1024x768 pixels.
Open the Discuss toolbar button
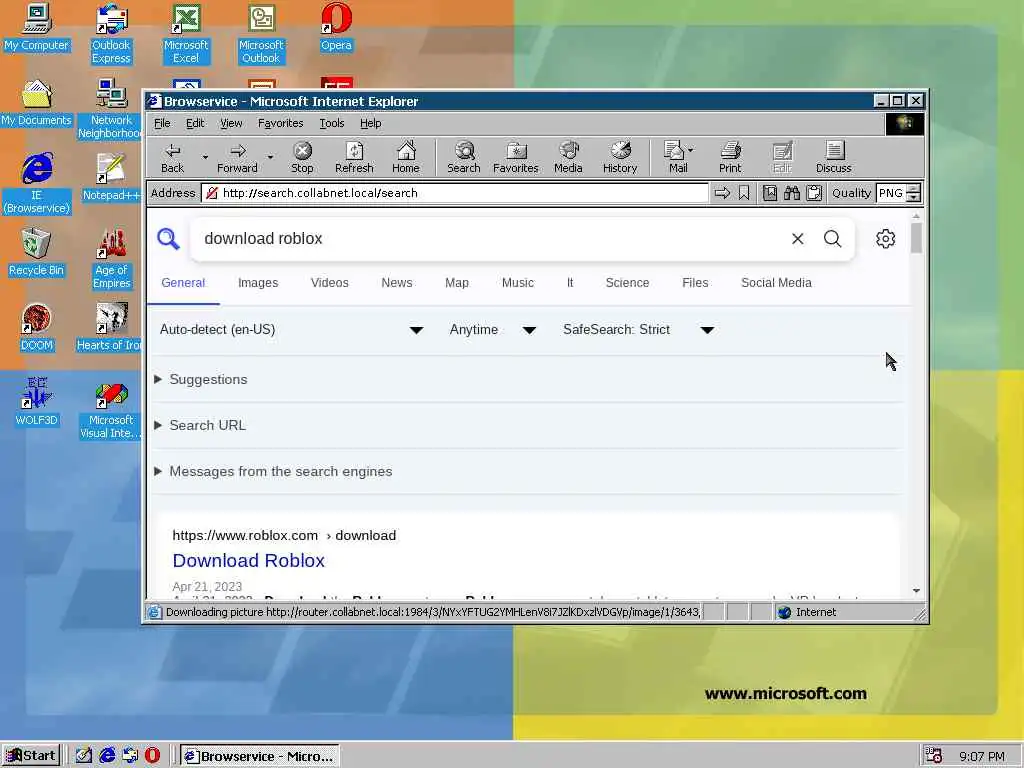point(833,158)
